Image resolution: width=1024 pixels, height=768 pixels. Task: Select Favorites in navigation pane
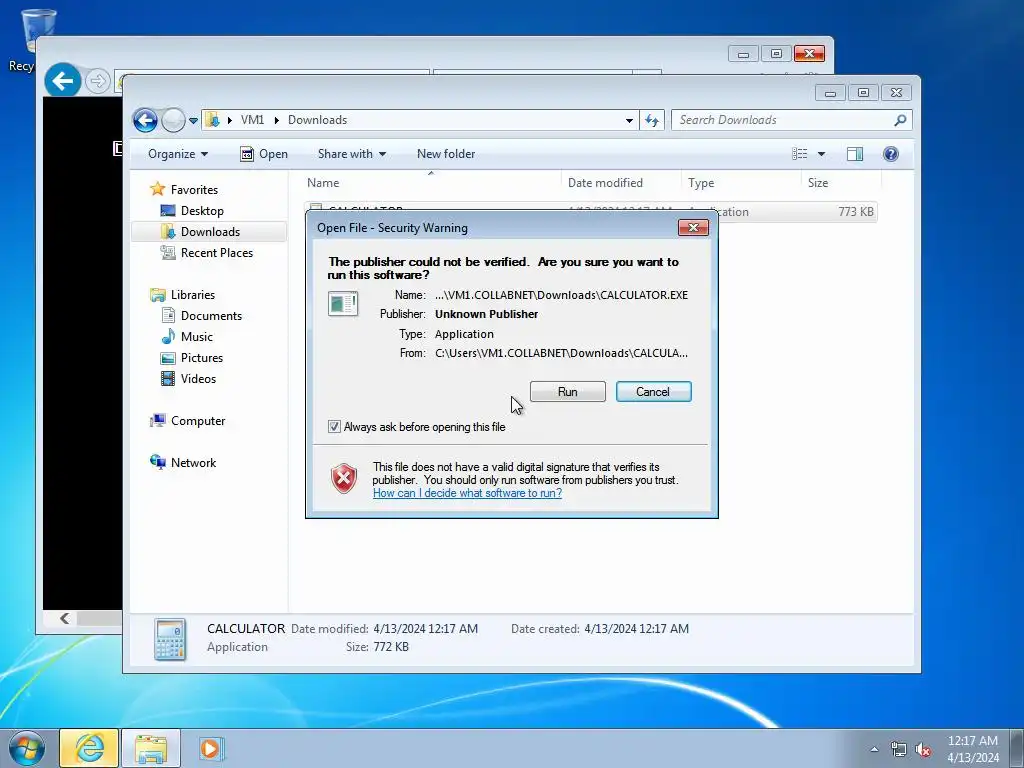194,190
